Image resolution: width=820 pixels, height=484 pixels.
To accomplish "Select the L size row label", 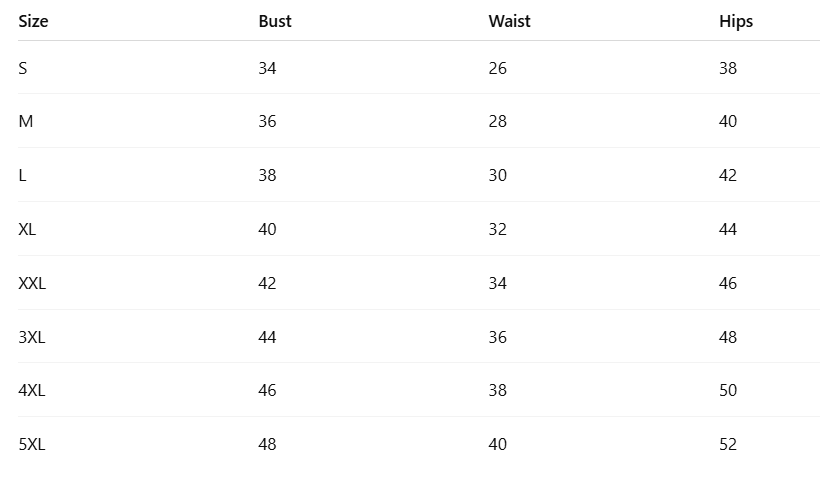I will tap(23, 175).
